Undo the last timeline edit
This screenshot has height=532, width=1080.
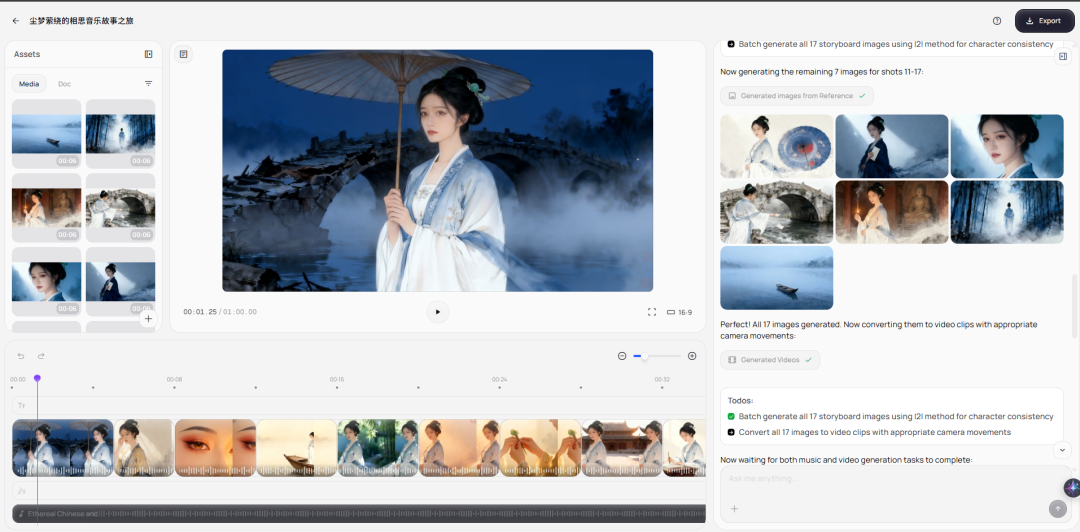click(21, 356)
